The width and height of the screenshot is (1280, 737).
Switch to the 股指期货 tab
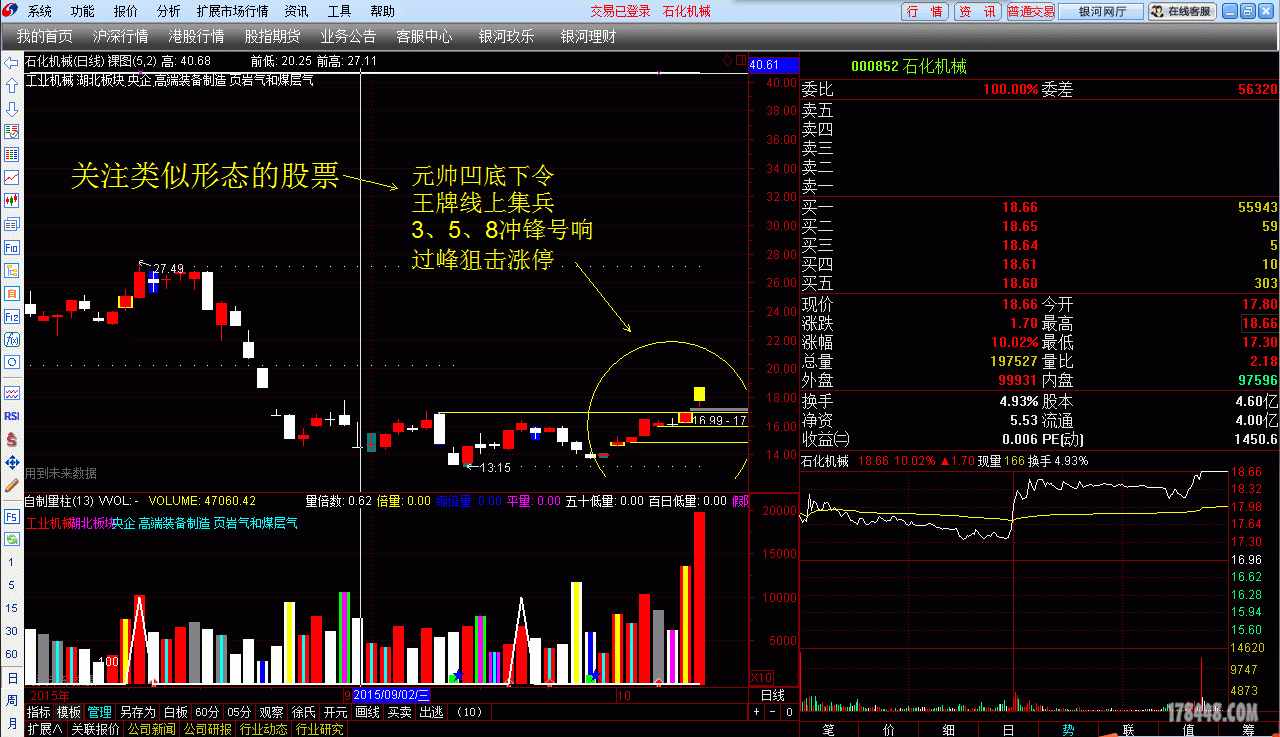point(272,36)
